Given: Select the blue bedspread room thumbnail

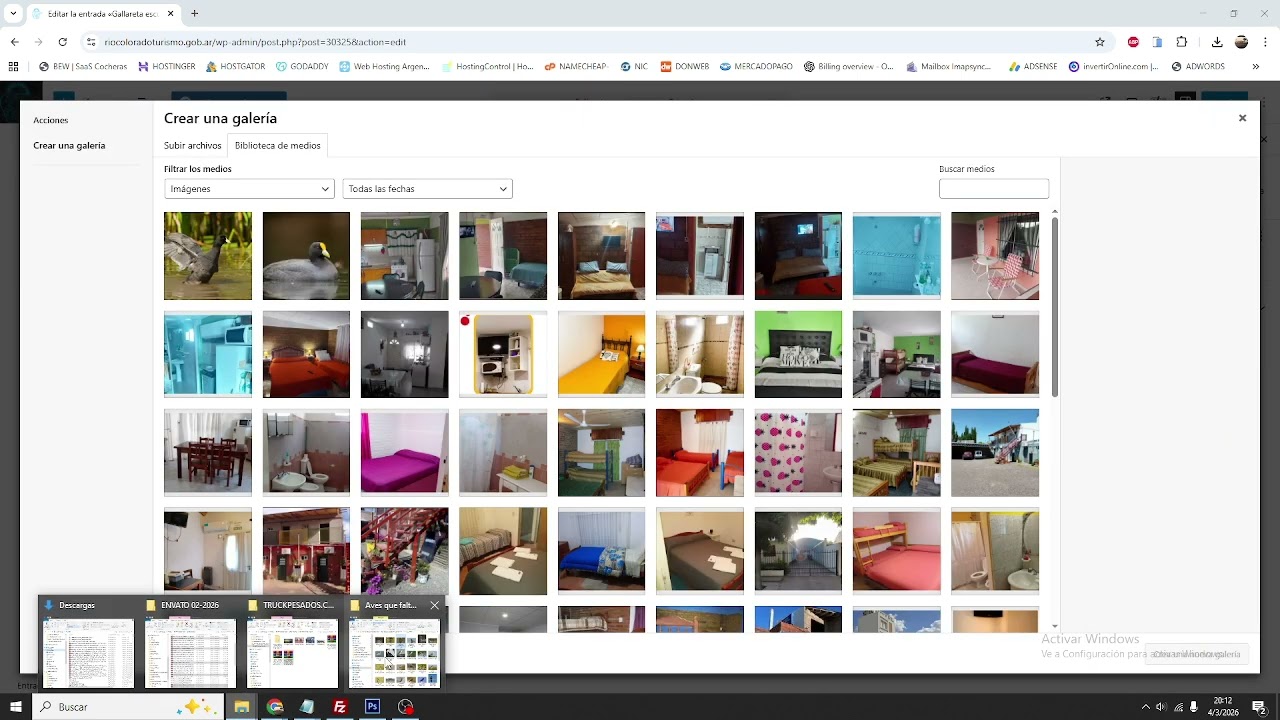Looking at the screenshot, I should click(601, 551).
